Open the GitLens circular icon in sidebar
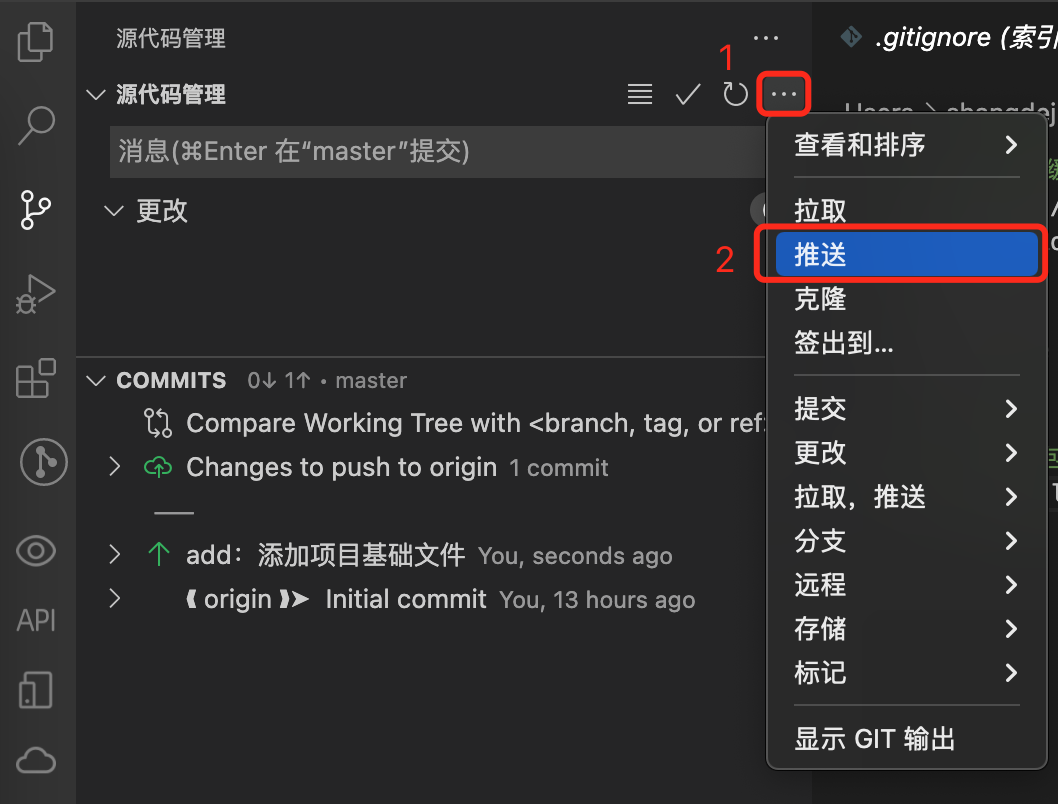The width and height of the screenshot is (1058, 804). point(43,463)
